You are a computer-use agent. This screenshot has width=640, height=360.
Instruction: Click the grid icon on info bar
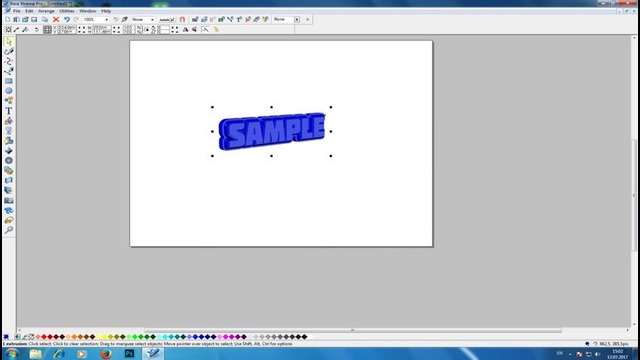[47, 29]
